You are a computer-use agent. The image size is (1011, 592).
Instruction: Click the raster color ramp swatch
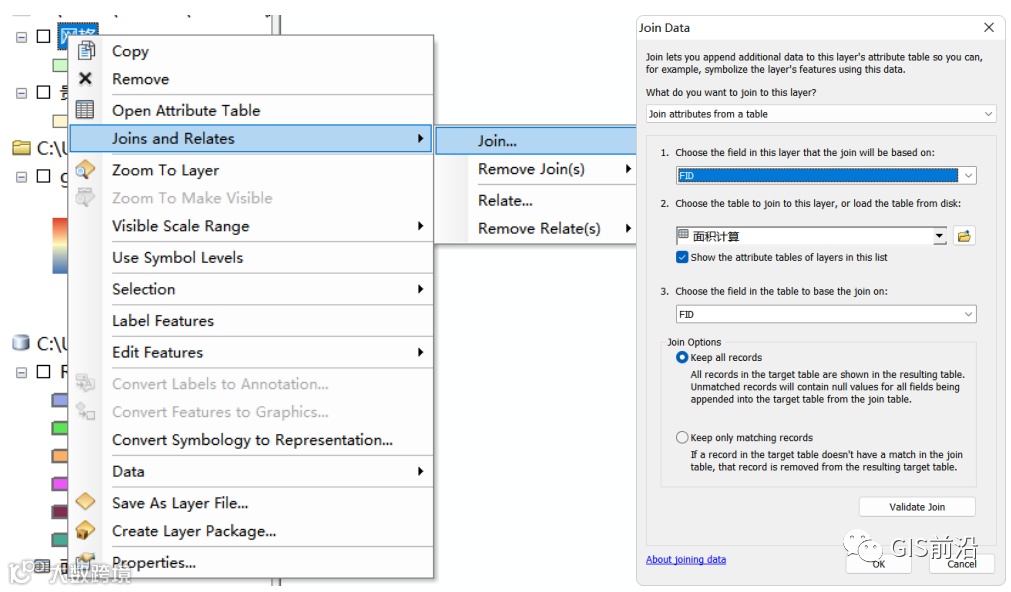tap(60, 246)
